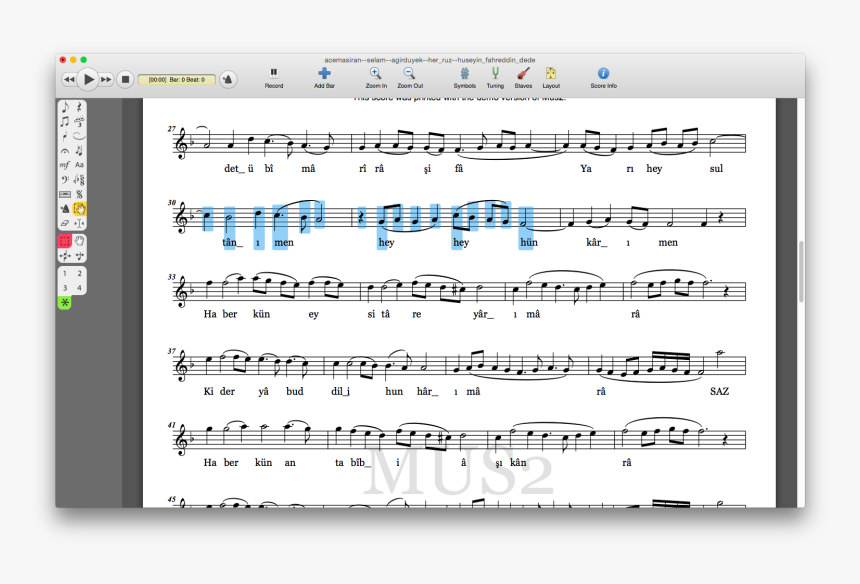Open the Layout options
Image resolution: width=860 pixels, height=584 pixels.
[551, 78]
